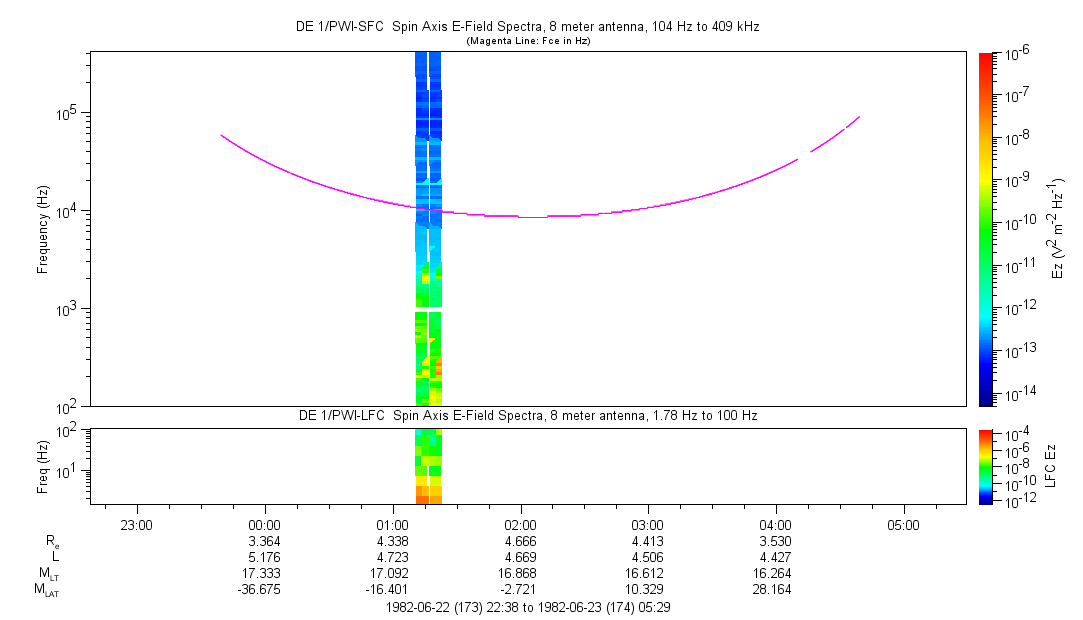Click the Re value 4.666

coord(520,541)
